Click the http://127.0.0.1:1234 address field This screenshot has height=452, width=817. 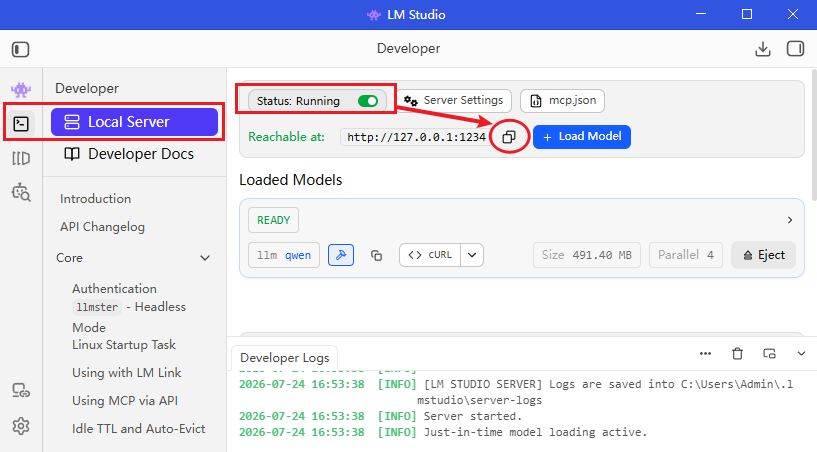click(x=416, y=137)
